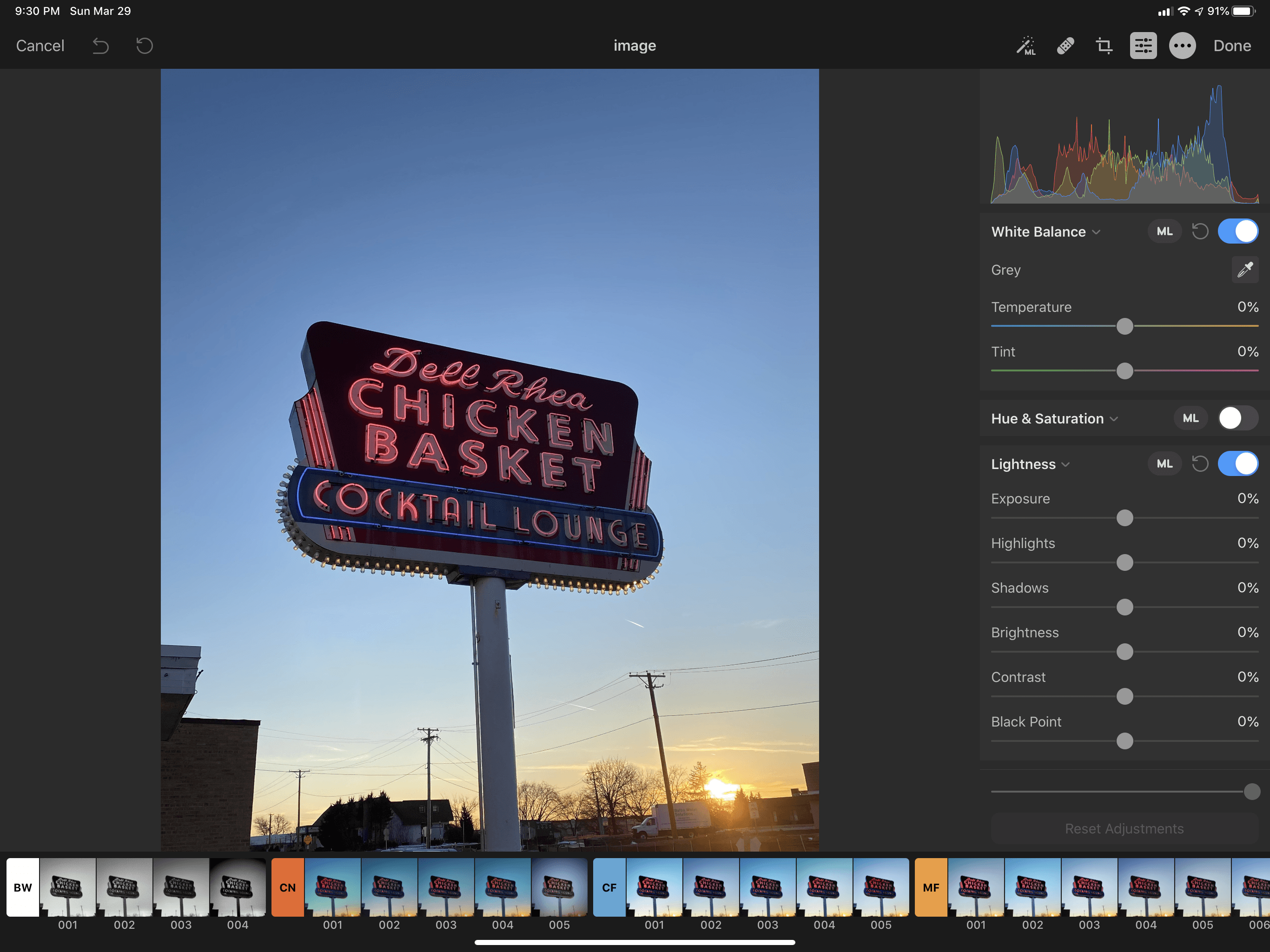Tap the "image" document title
This screenshot has width=1270, height=952.
pyautogui.click(x=635, y=46)
